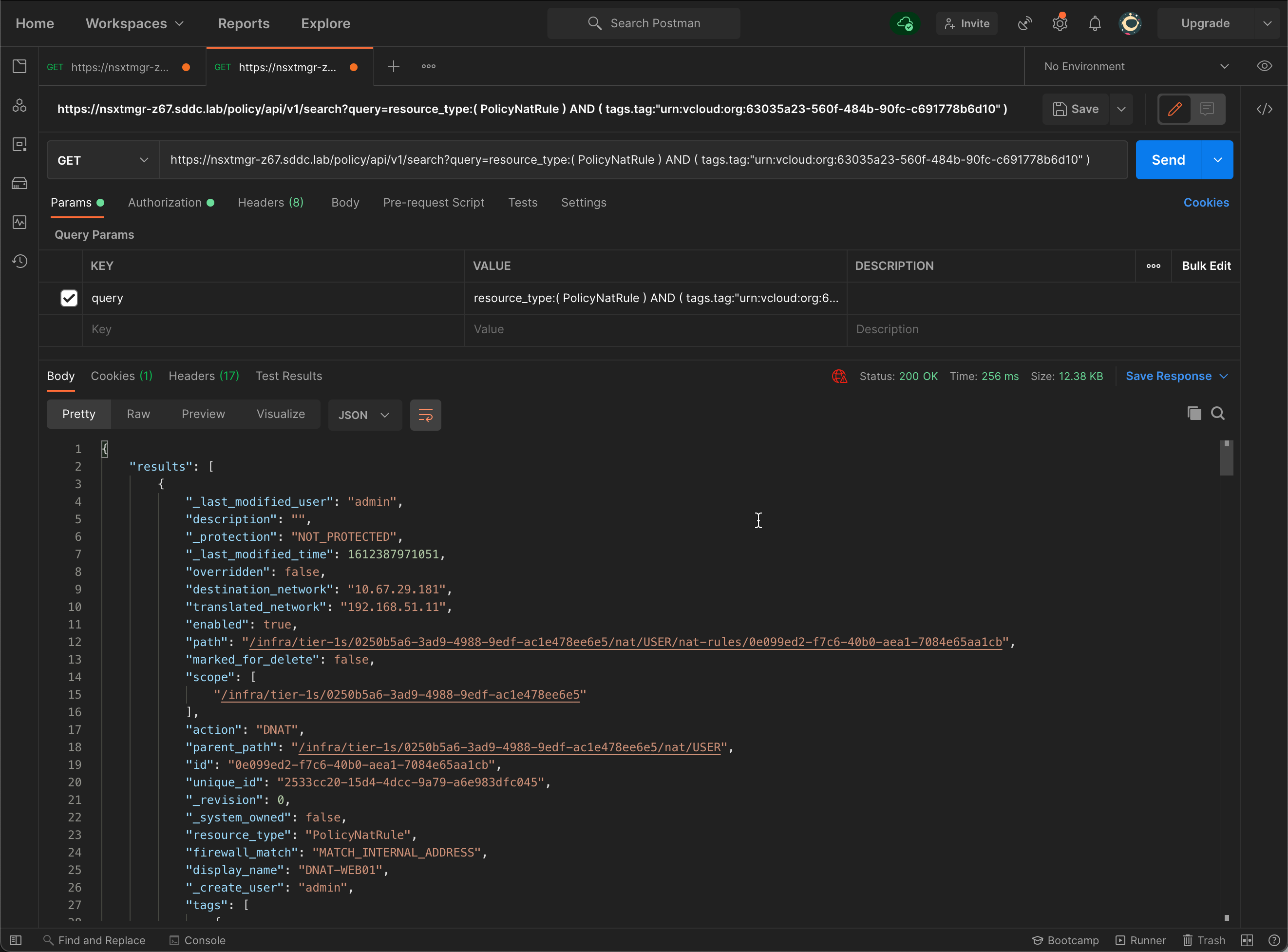The height and width of the screenshot is (952, 1288).
Task: Uncheck the query parameter checkbox
Action: click(69, 298)
